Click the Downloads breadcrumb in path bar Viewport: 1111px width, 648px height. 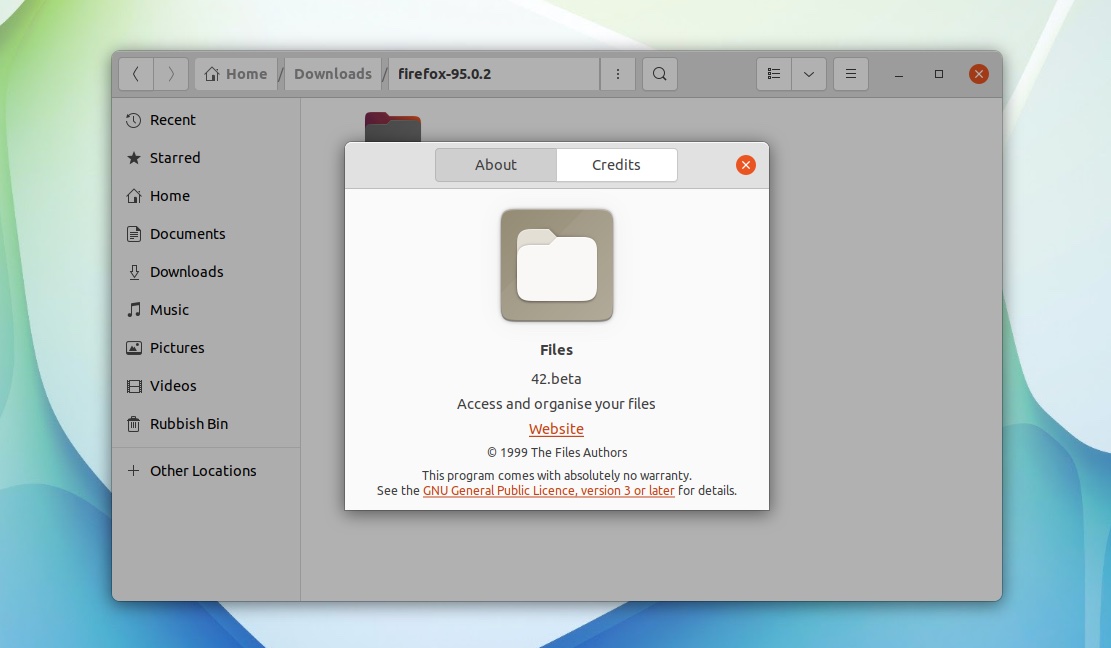coord(333,74)
